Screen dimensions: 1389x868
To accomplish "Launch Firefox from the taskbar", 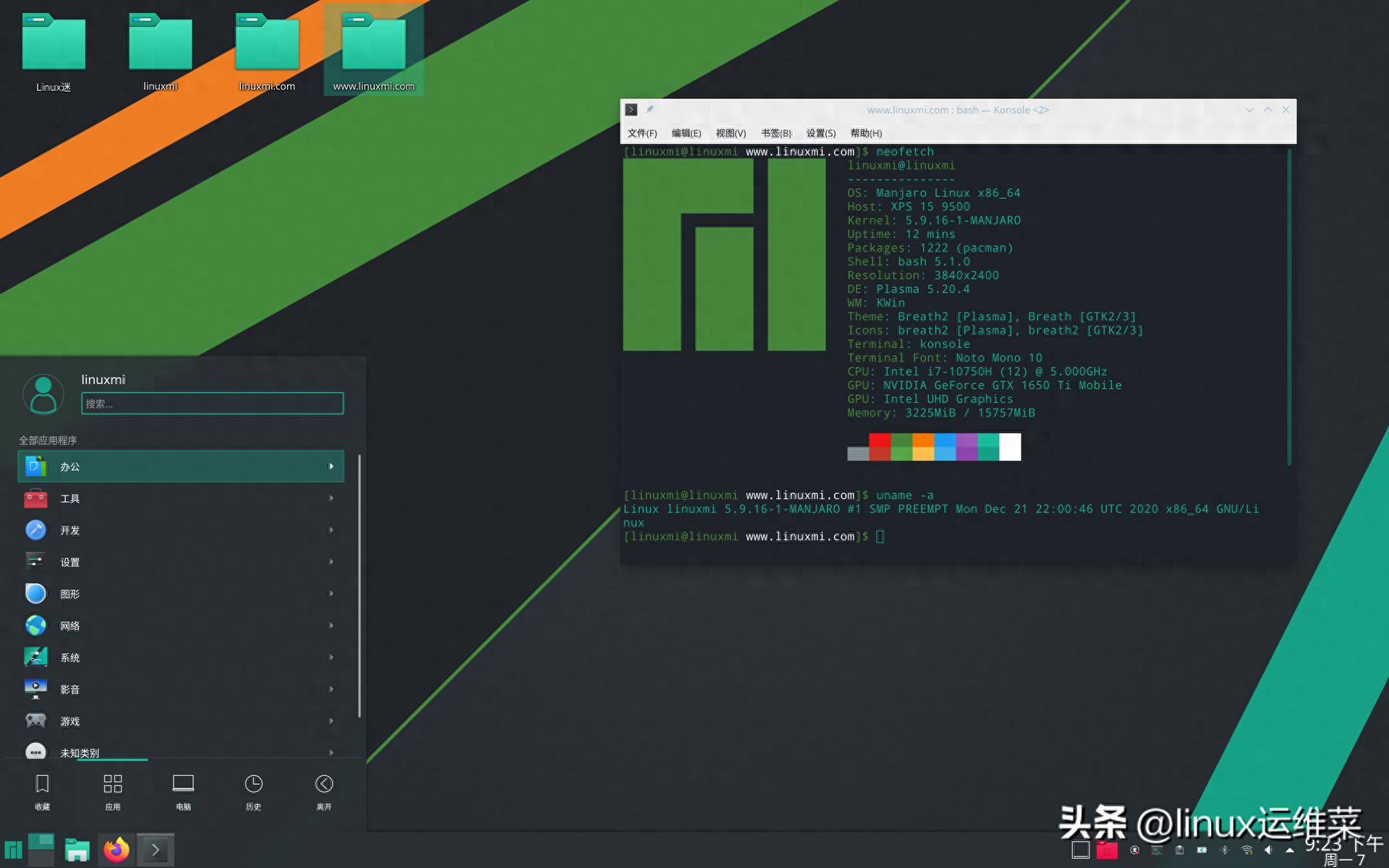I will (x=116, y=850).
